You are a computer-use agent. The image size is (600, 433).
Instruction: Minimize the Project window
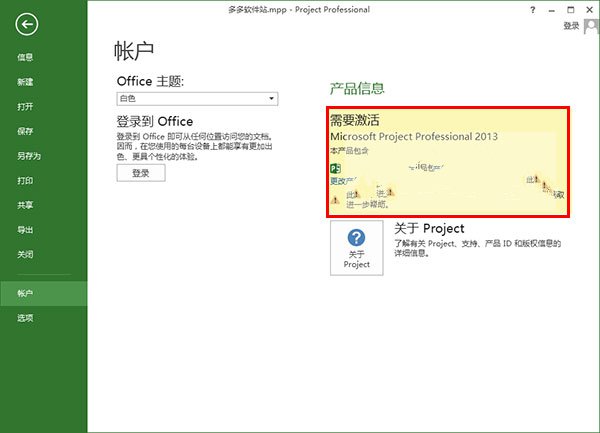click(x=551, y=10)
